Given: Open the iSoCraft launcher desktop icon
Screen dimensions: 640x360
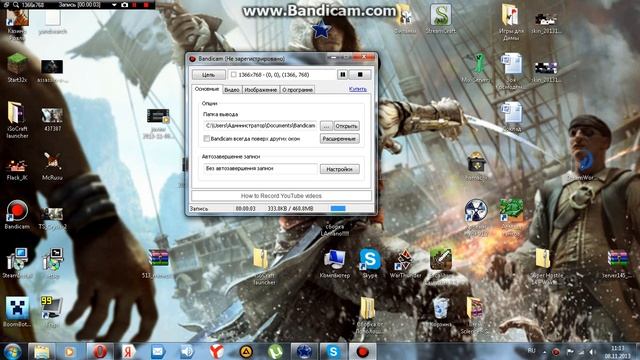Looking at the screenshot, I should (x=17, y=119).
